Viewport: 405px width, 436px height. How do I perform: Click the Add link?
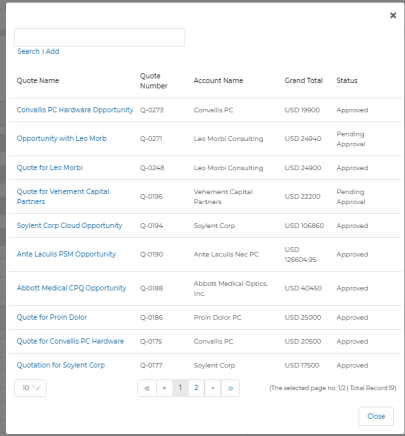(x=53, y=51)
